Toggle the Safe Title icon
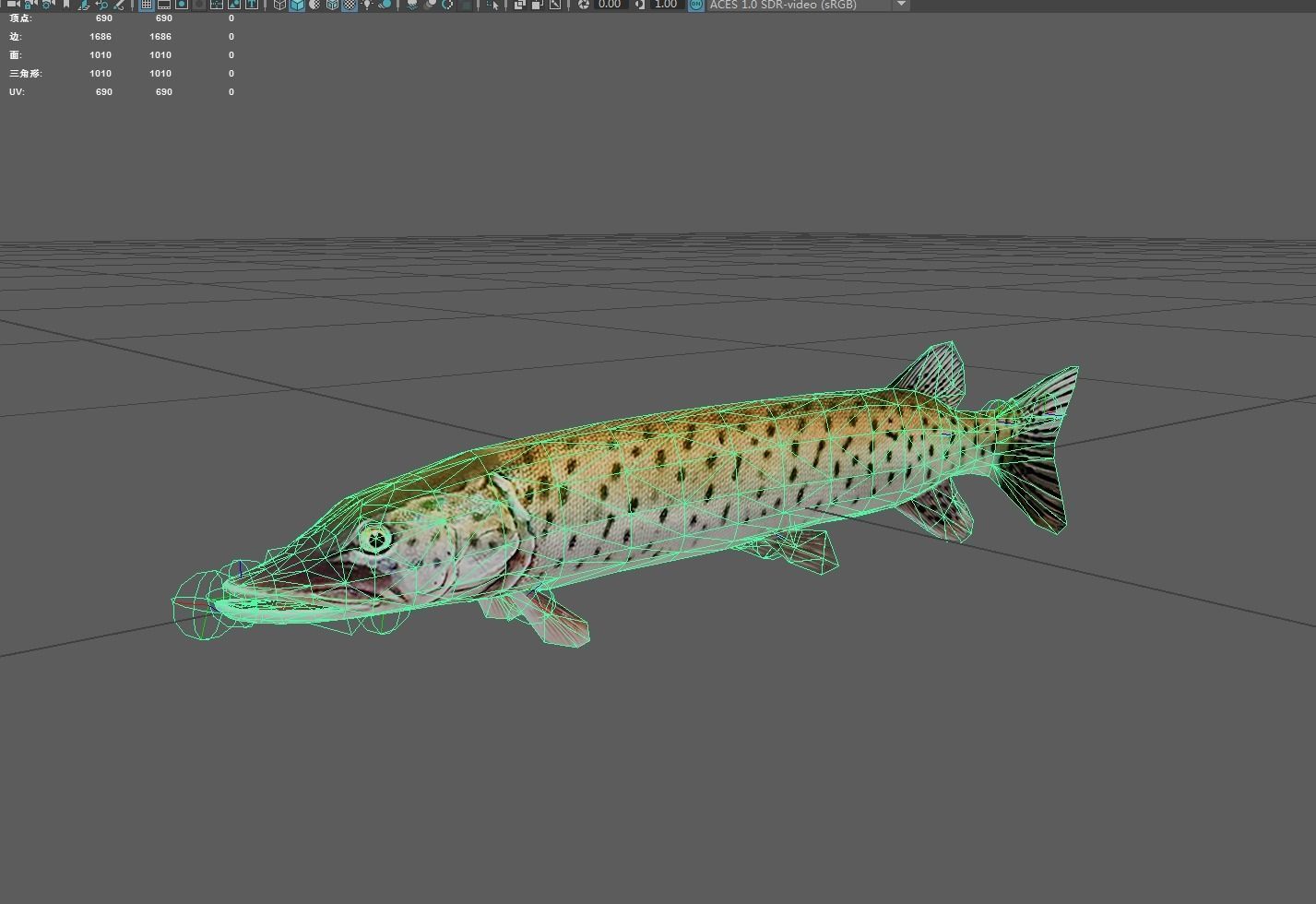 [x=251, y=5]
